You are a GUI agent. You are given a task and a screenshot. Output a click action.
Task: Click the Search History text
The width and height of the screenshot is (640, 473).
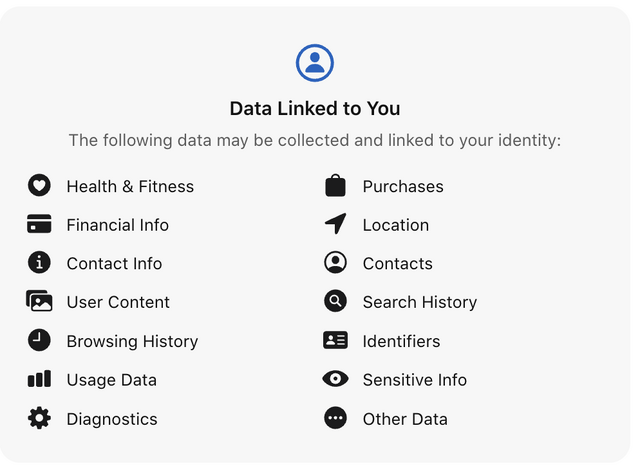[419, 302]
